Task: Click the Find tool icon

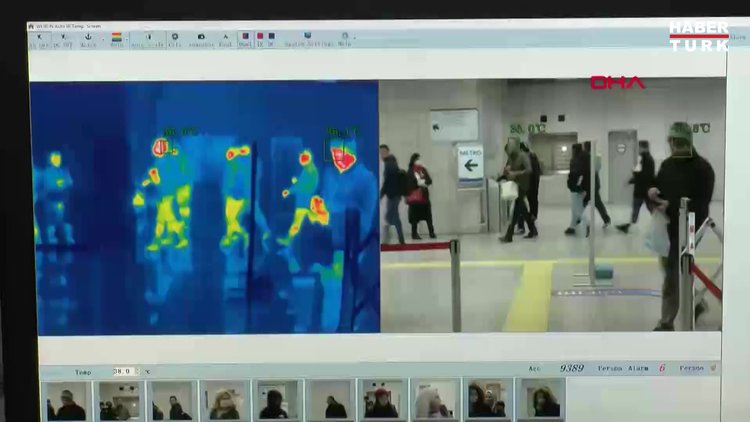Action: (x=225, y=37)
